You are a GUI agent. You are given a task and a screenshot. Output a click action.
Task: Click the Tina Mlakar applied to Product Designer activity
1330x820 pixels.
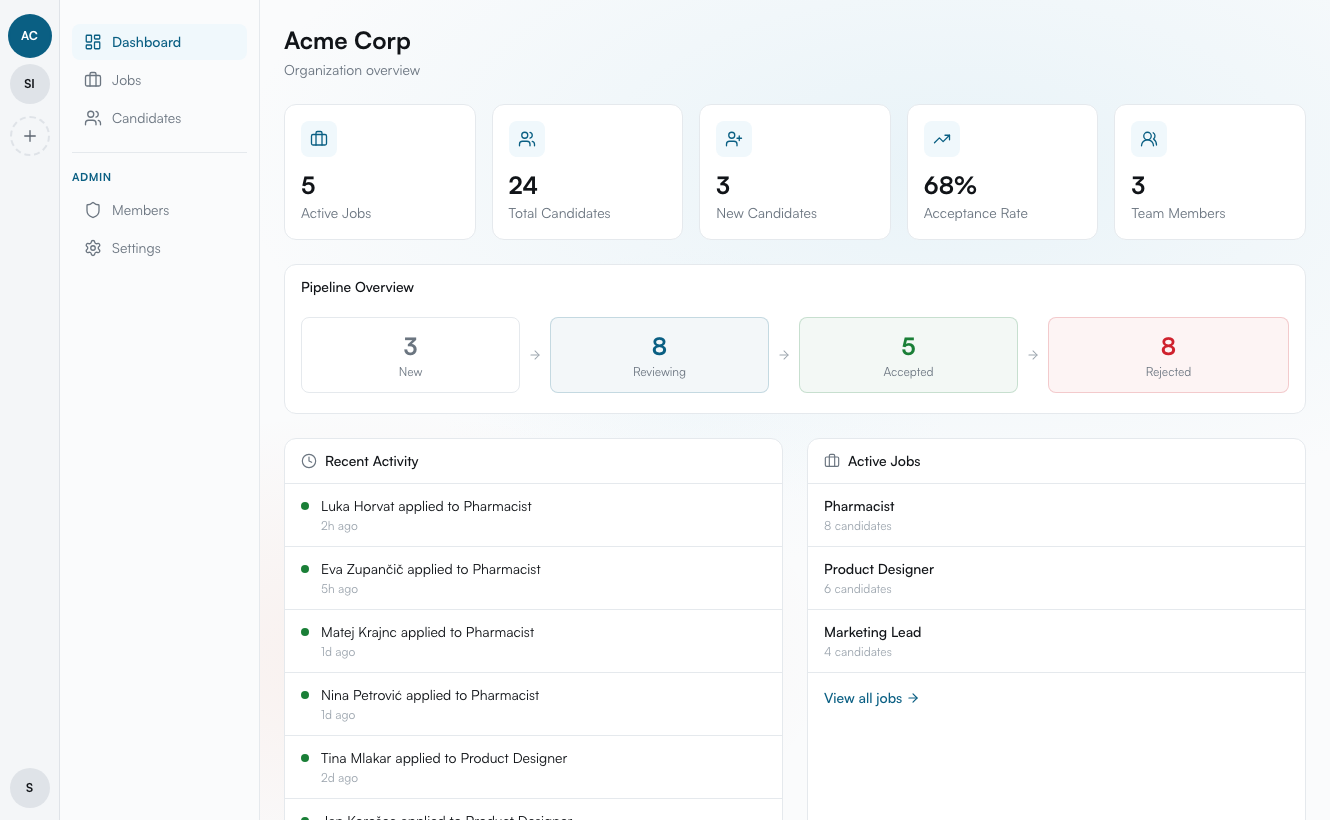coord(533,767)
